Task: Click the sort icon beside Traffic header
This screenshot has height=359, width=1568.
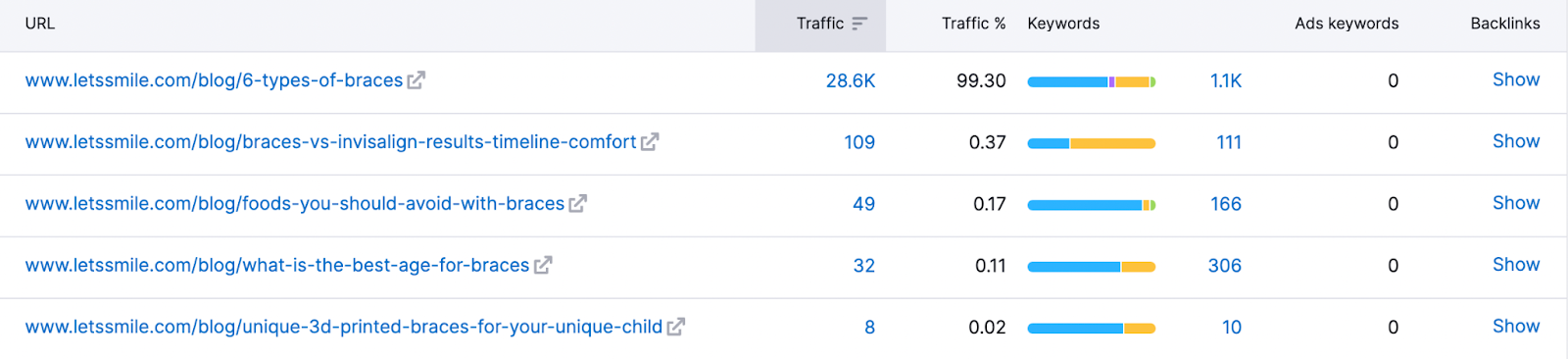Action: click(x=859, y=24)
